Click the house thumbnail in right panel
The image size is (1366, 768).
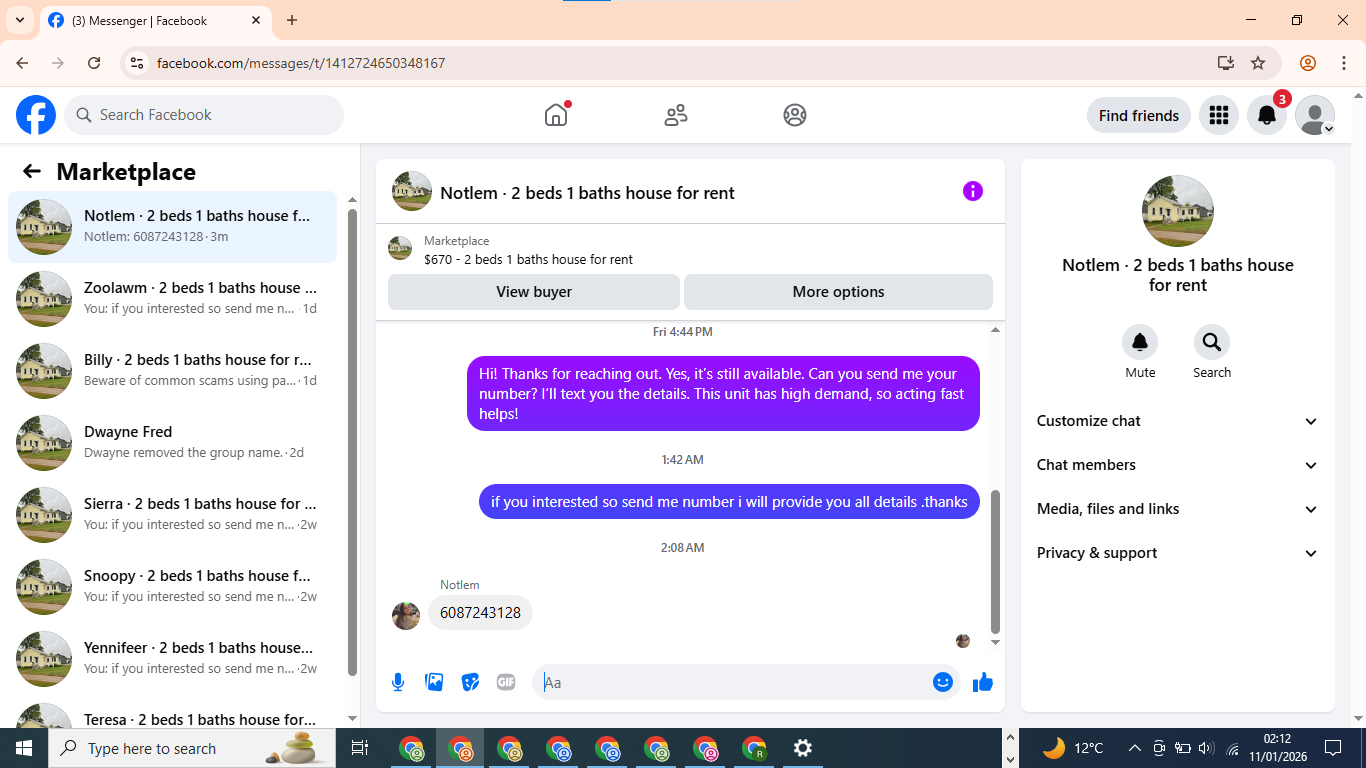pos(1178,211)
